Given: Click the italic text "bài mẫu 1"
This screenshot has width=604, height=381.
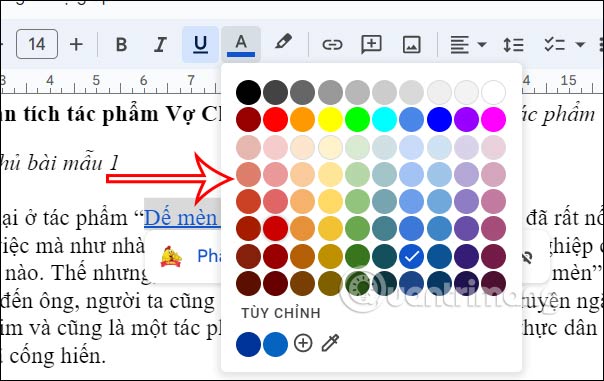Looking at the screenshot, I should click(73, 163).
